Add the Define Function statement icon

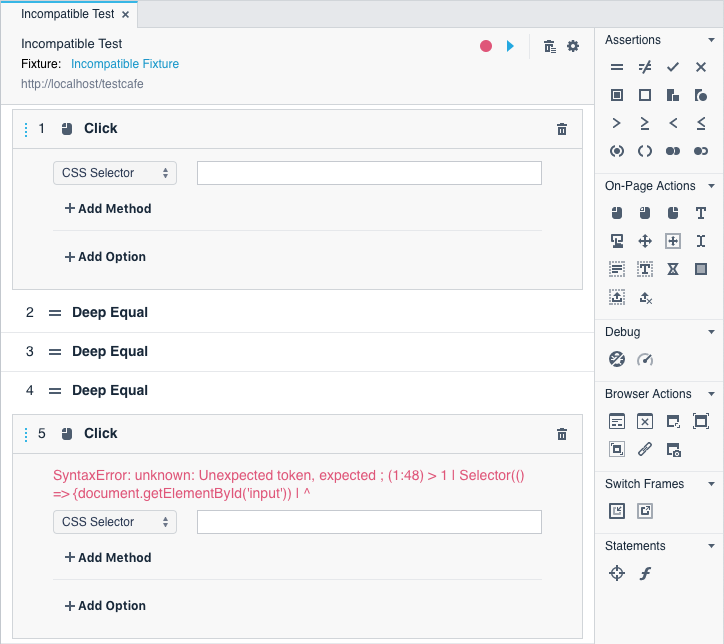[x=645, y=573]
